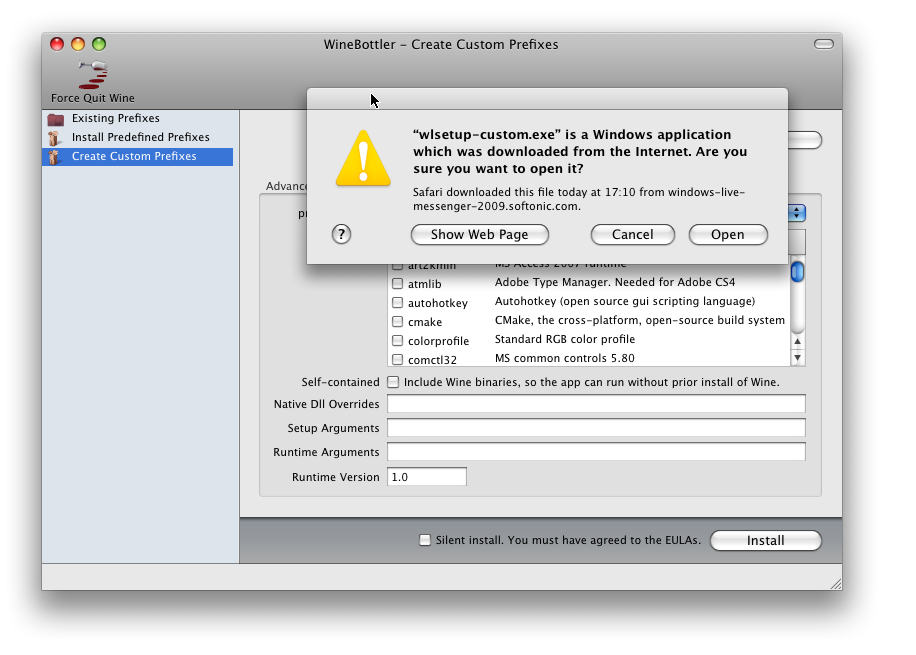Click the Autohotkey description text
The width and height of the screenshot is (916, 655).
624,301
